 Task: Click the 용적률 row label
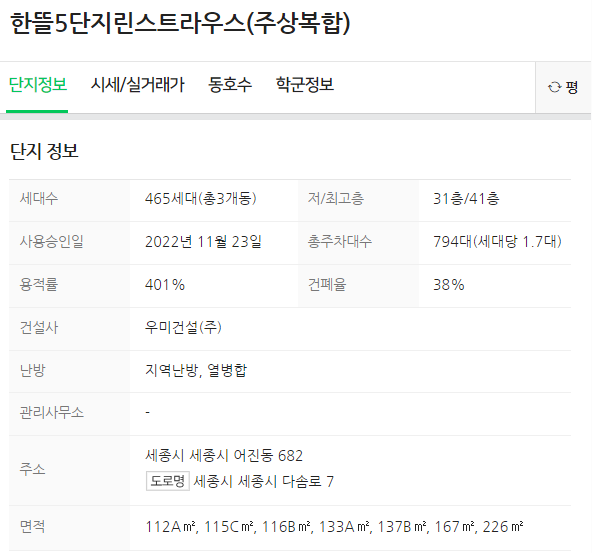click(39, 285)
